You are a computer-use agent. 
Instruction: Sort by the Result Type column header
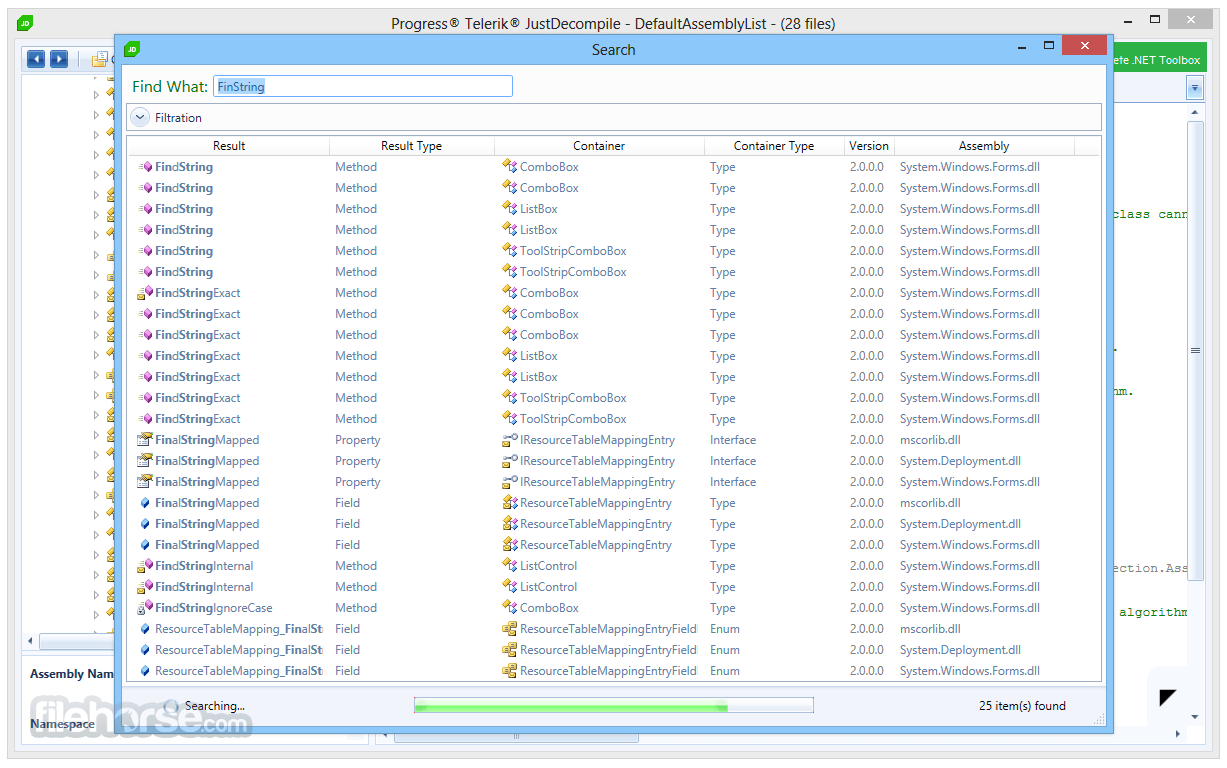click(x=411, y=146)
